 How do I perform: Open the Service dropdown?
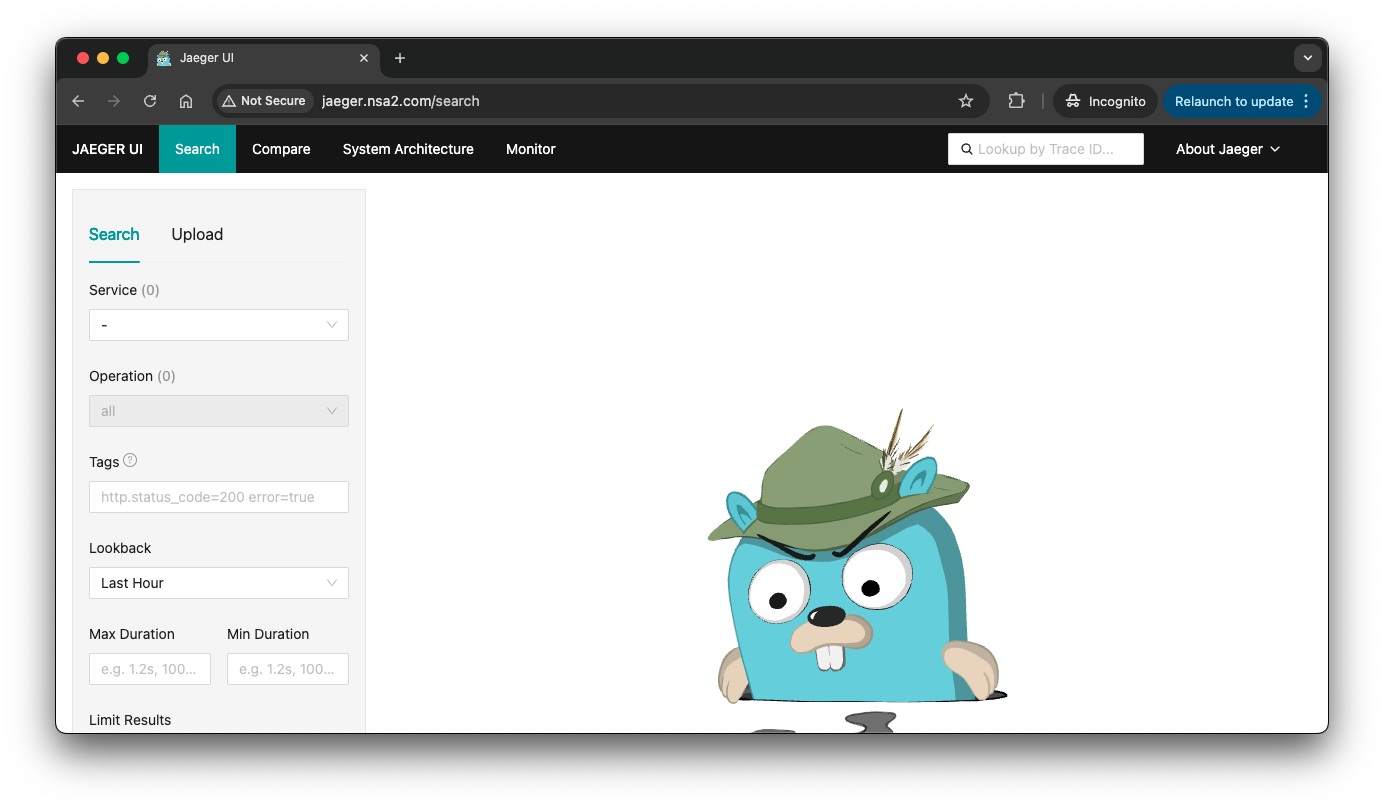point(219,325)
